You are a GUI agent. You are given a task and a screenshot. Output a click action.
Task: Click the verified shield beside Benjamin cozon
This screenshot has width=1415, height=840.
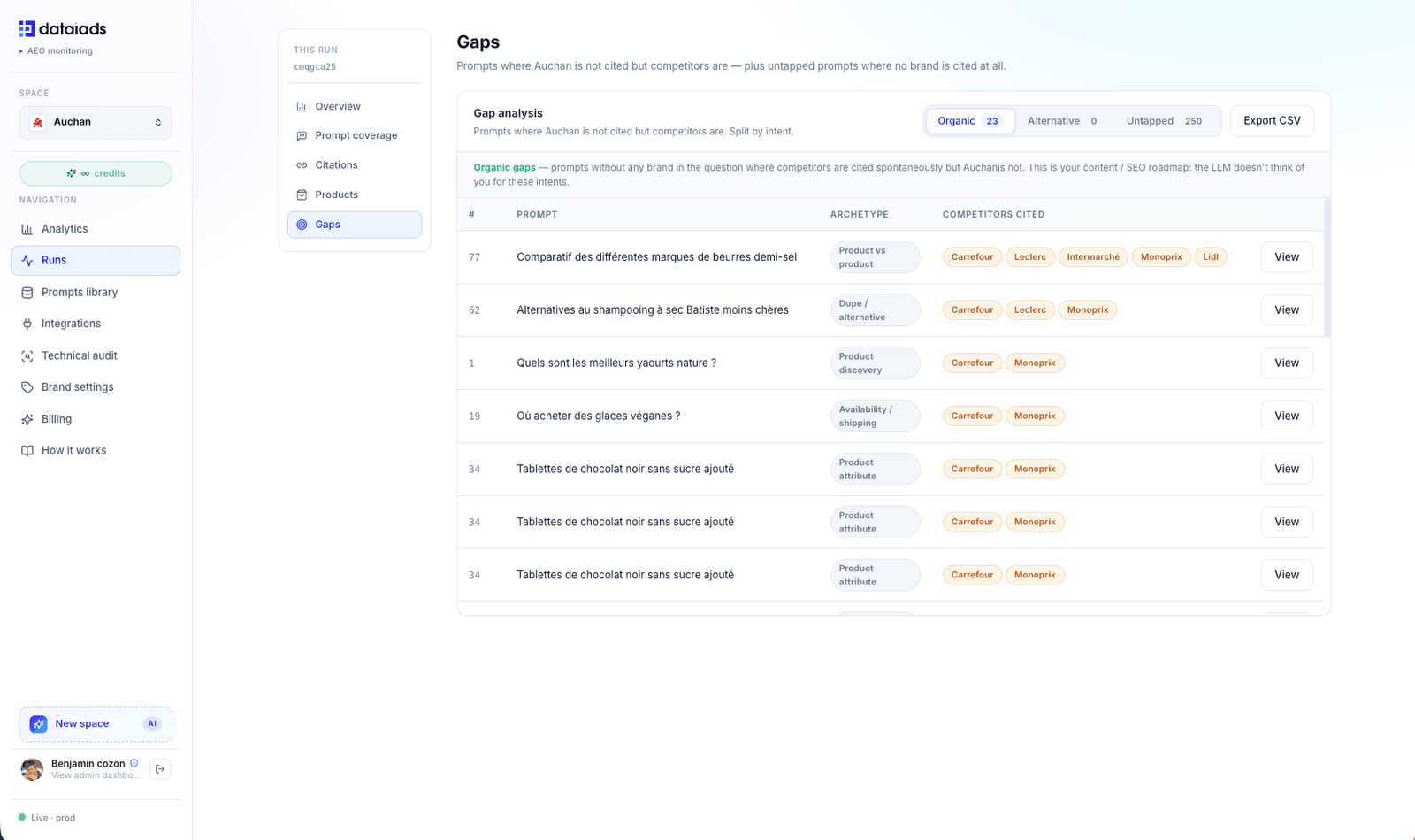point(134,763)
